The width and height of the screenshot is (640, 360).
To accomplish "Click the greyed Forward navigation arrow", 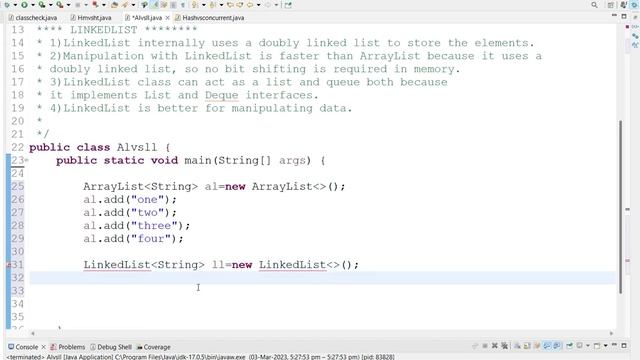I will click(268, 5).
